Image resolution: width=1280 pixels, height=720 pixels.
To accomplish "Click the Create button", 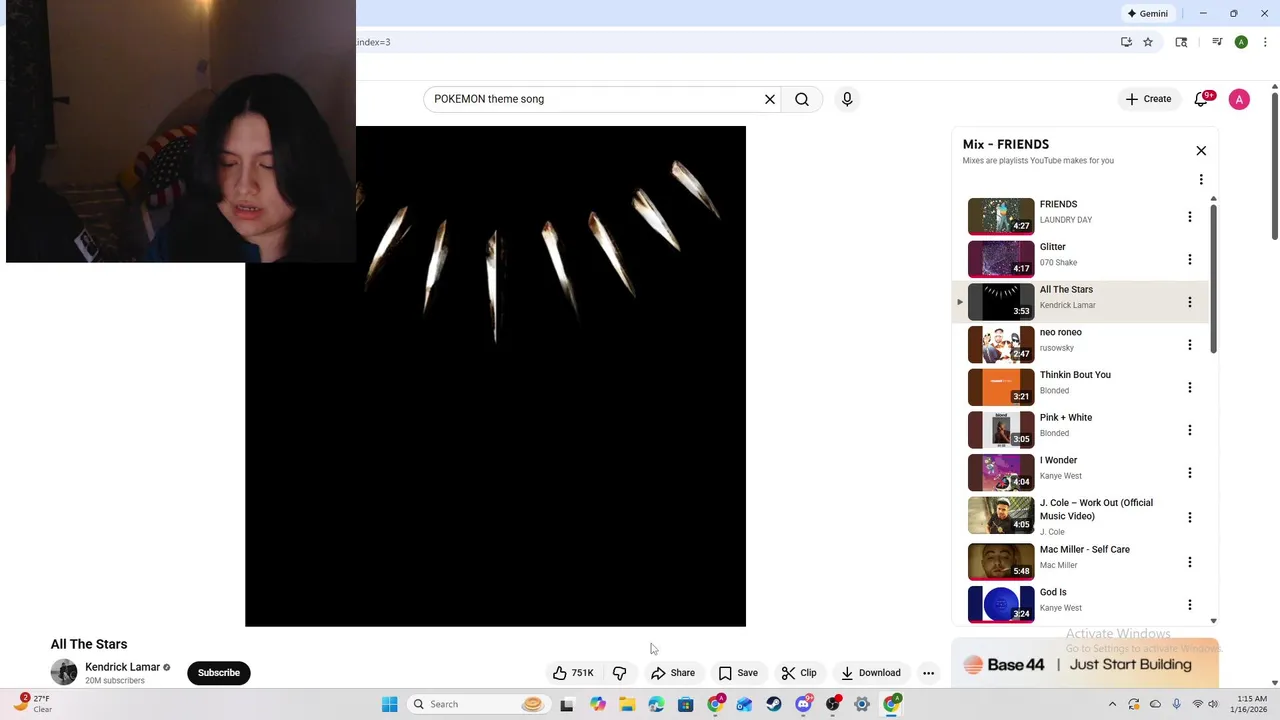I will 1148,99.
